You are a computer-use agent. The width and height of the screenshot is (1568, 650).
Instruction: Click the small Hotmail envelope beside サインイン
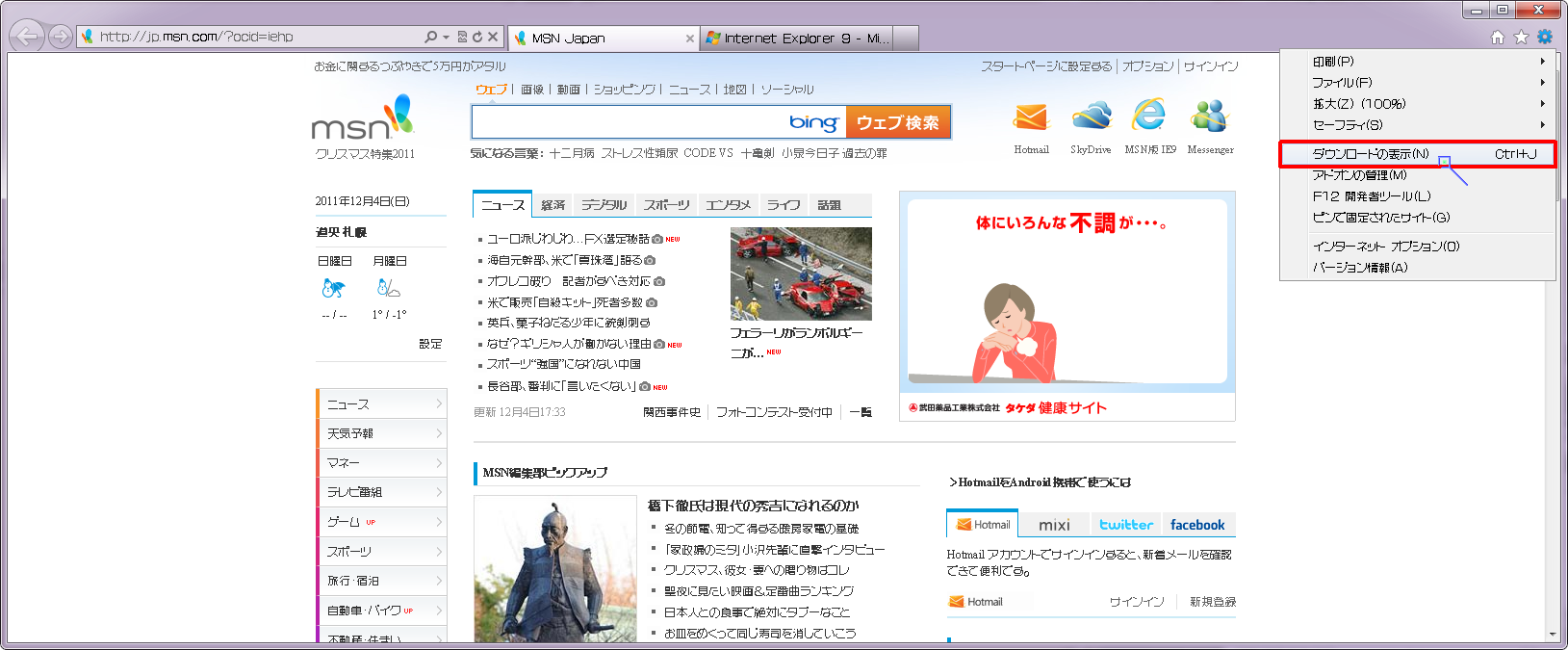[957, 602]
